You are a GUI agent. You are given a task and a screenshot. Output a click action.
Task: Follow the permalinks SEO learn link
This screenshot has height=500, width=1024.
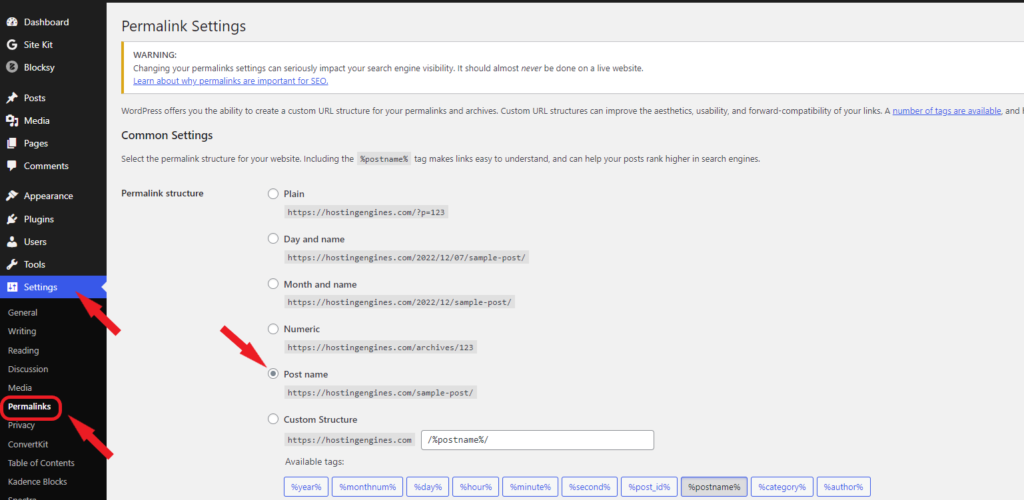[231, 82]
